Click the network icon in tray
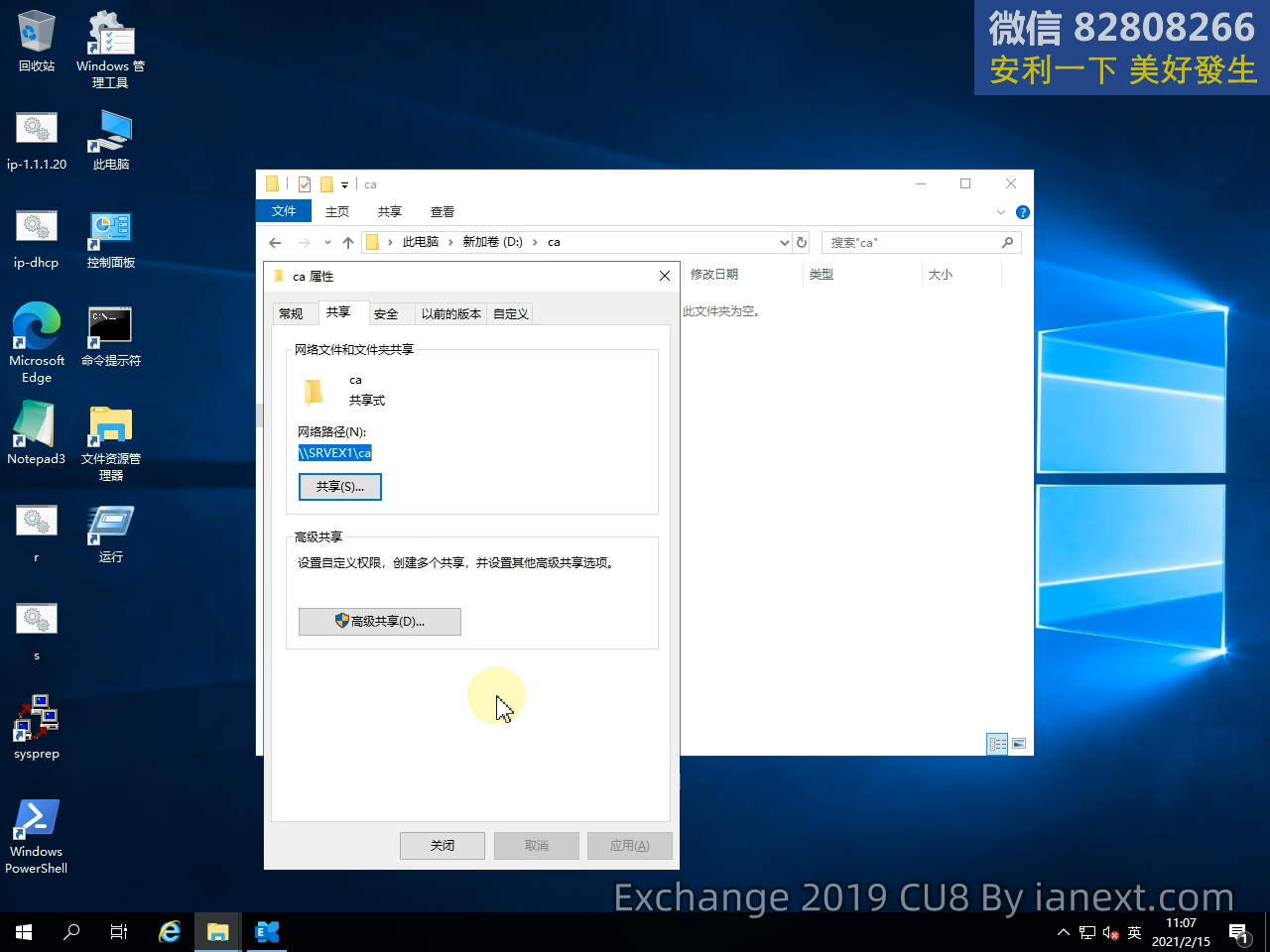 pos(1087,932)
